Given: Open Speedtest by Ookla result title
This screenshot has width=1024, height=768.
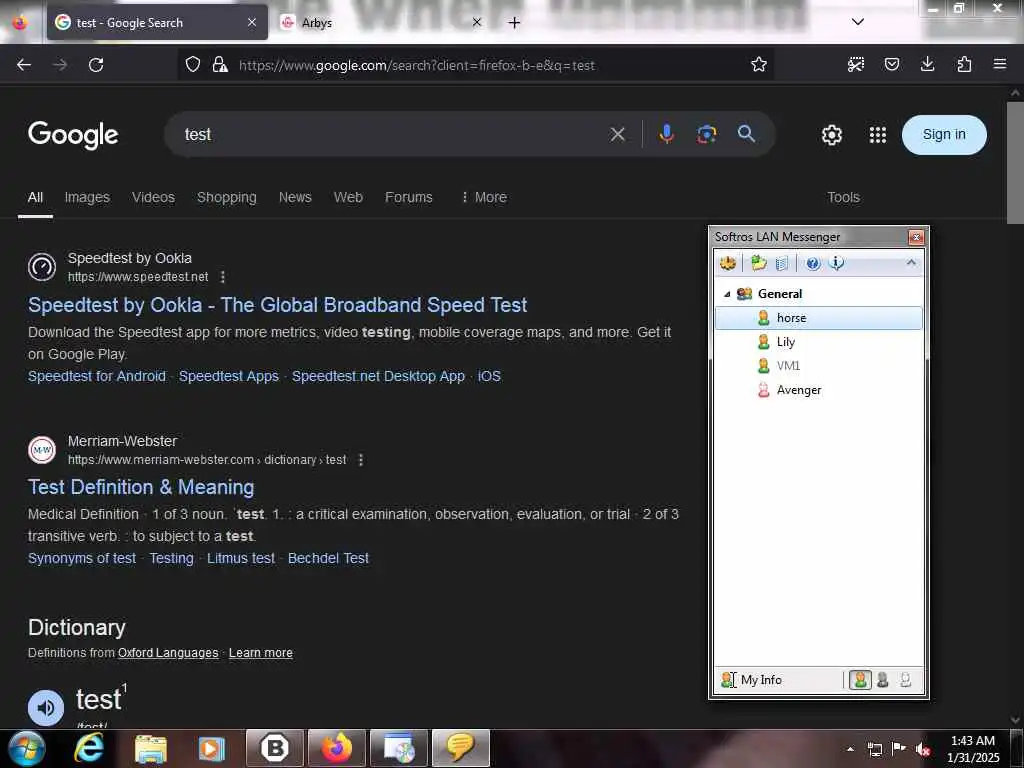Looking at the screenshot, I should pyautogui.click(x=278, y=305).
